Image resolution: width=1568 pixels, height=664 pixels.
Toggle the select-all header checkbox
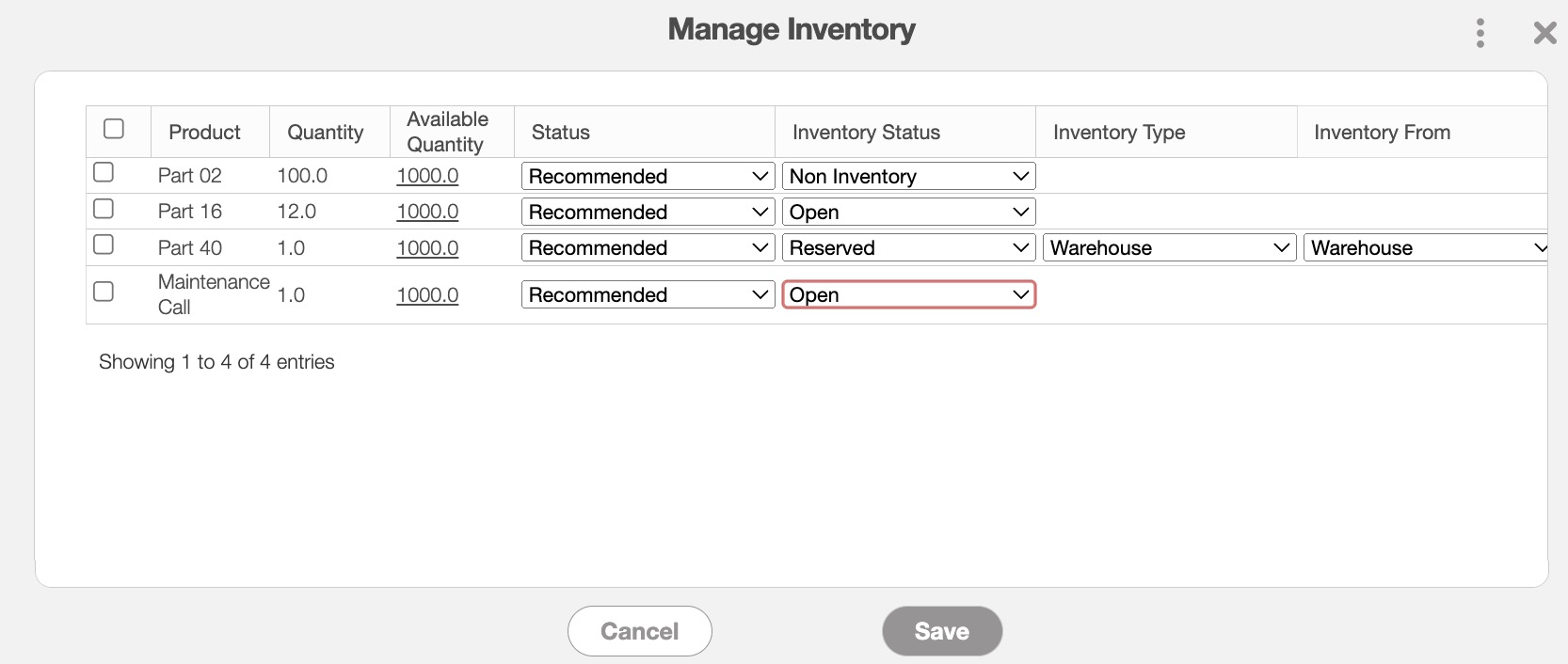(x=114, y=129)
